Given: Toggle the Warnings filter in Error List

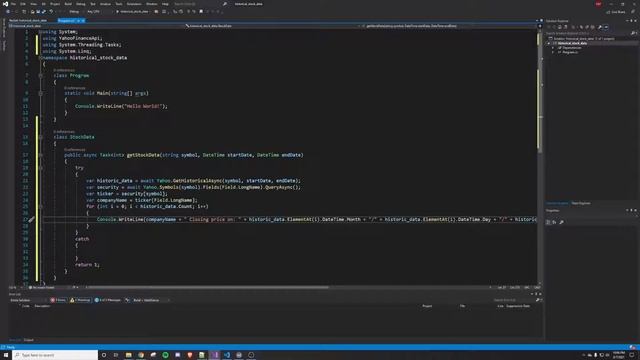Looking at the screenshot, I should 80,300.
